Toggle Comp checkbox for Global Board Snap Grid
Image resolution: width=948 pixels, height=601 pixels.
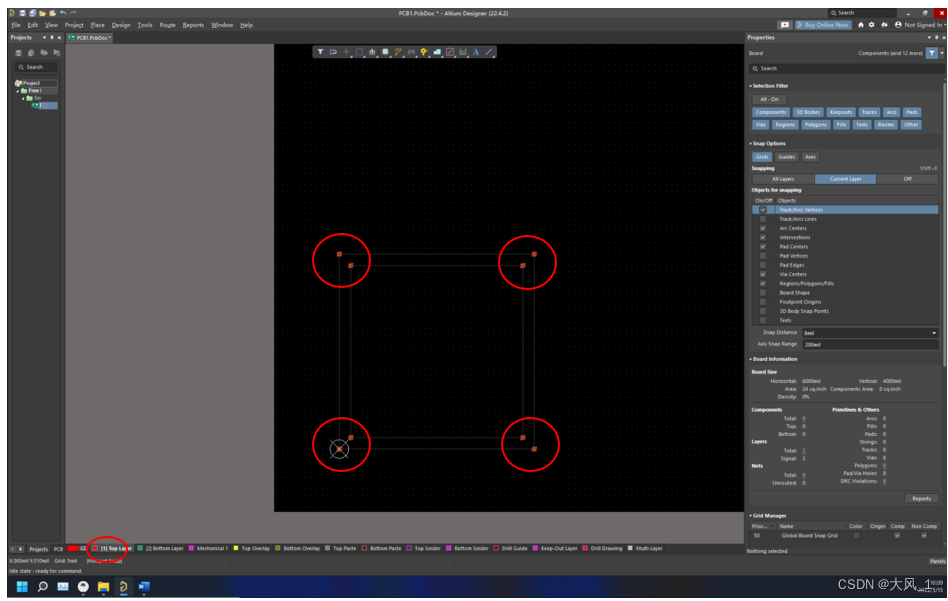897,536
